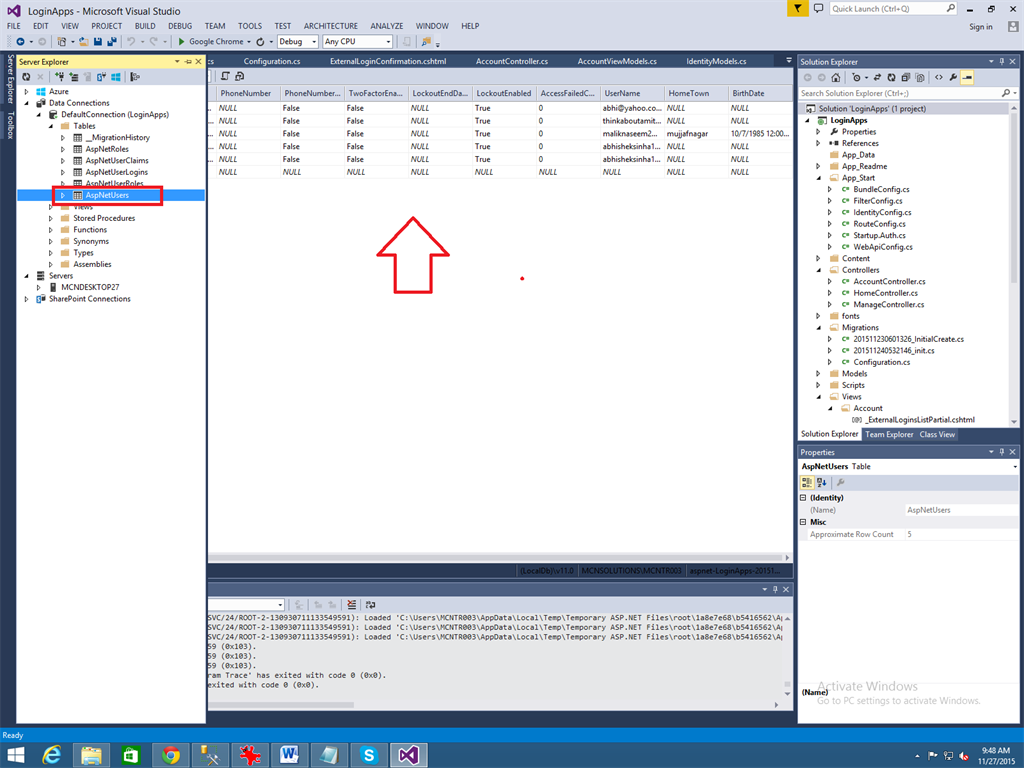1024x768 pixels.
Task: Click the BirthDate column header
Action: coord(760,93)
